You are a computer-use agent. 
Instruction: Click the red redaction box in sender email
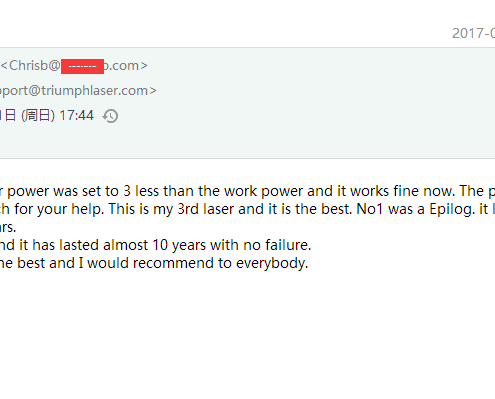(82, 66)
